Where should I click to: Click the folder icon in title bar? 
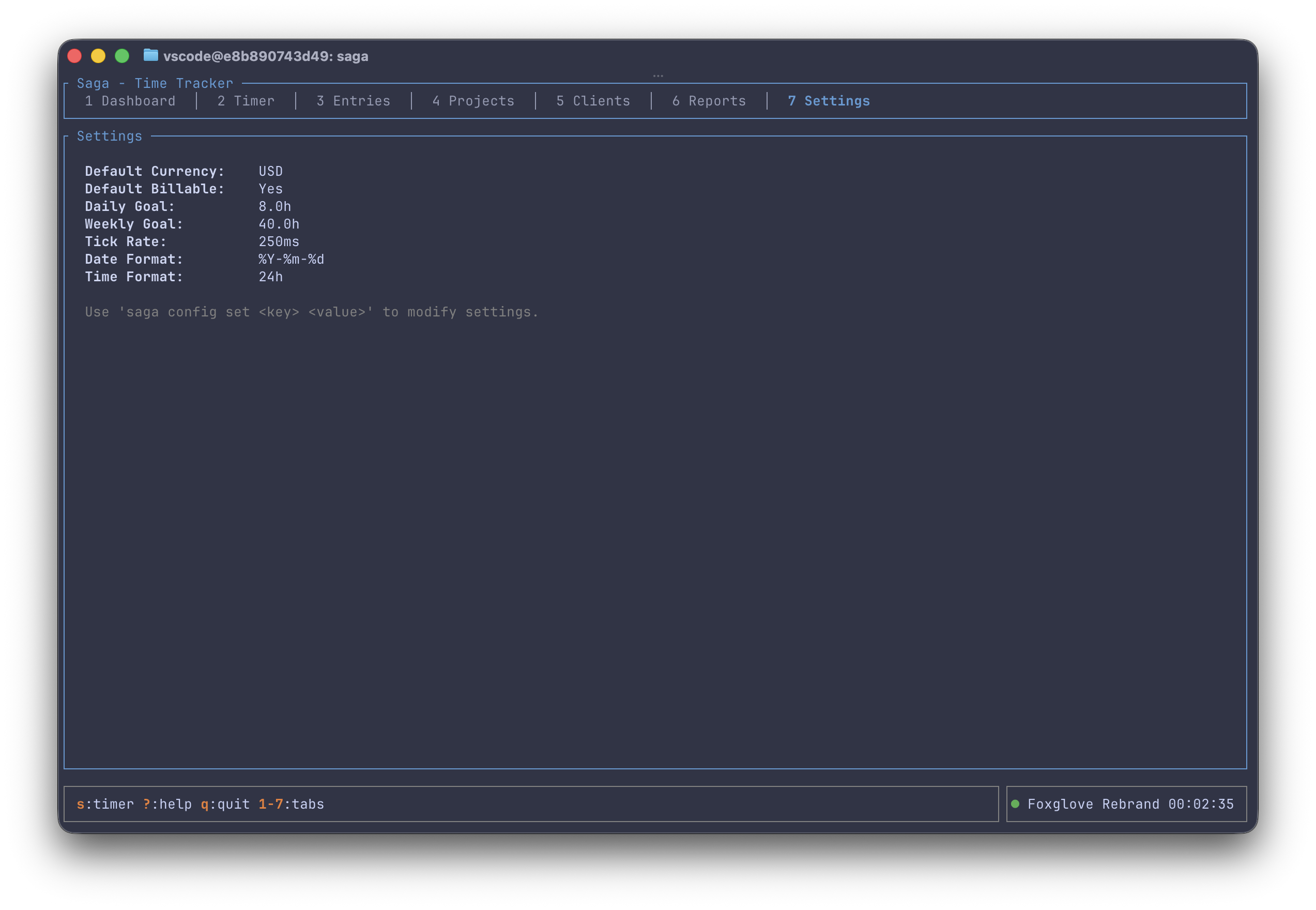(x=150, y=55)
